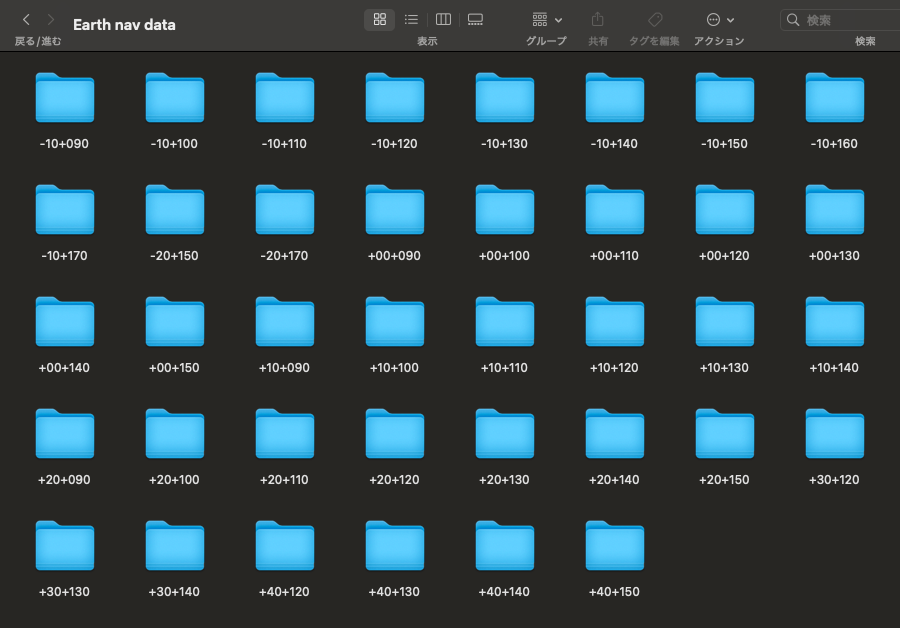Click the -10+160 folder name label
The height and width of the screenshot is (628, 900).
pos(835,144)
